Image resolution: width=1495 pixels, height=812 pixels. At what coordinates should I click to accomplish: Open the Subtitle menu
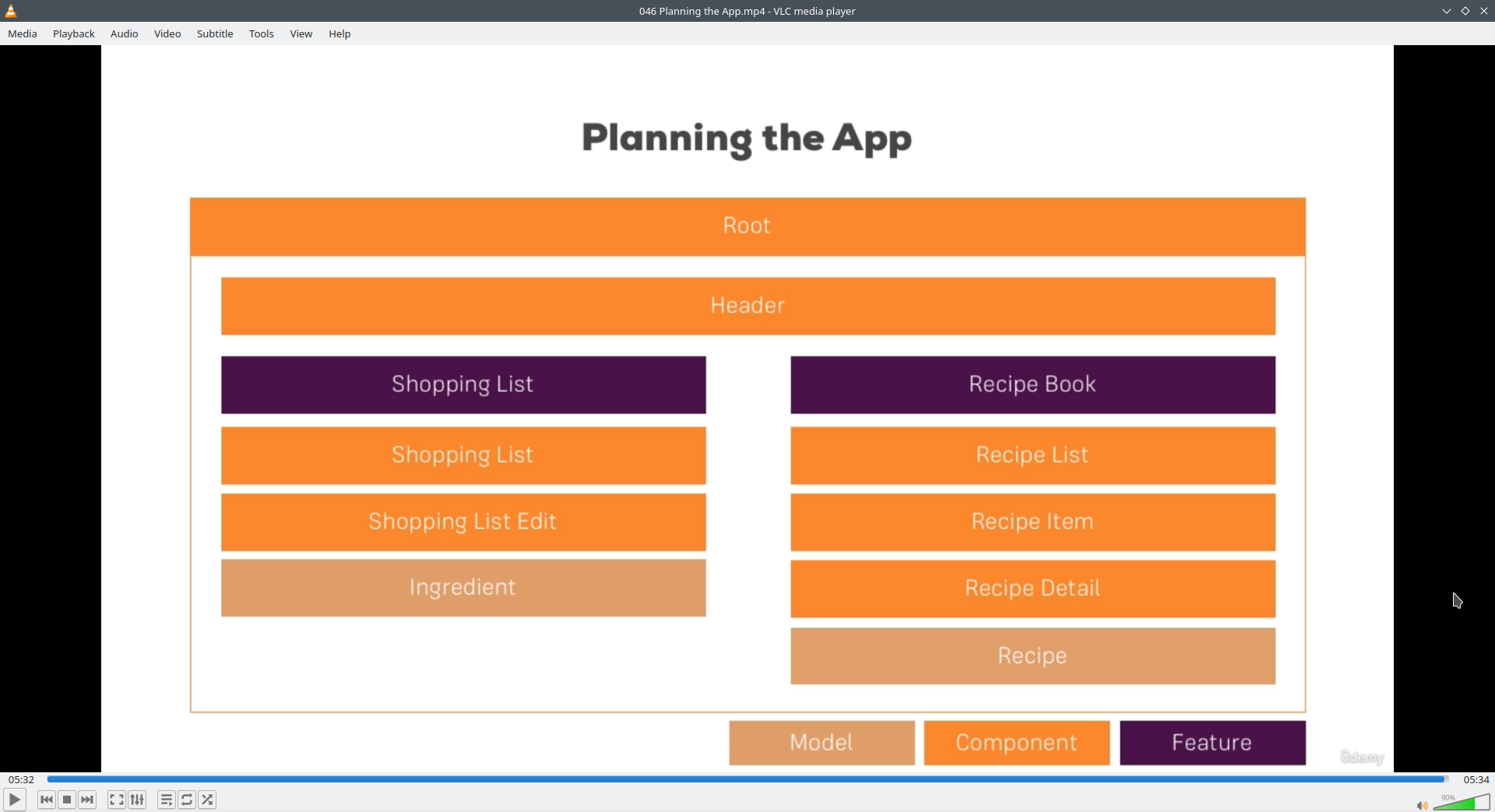(x=215, y=33)
